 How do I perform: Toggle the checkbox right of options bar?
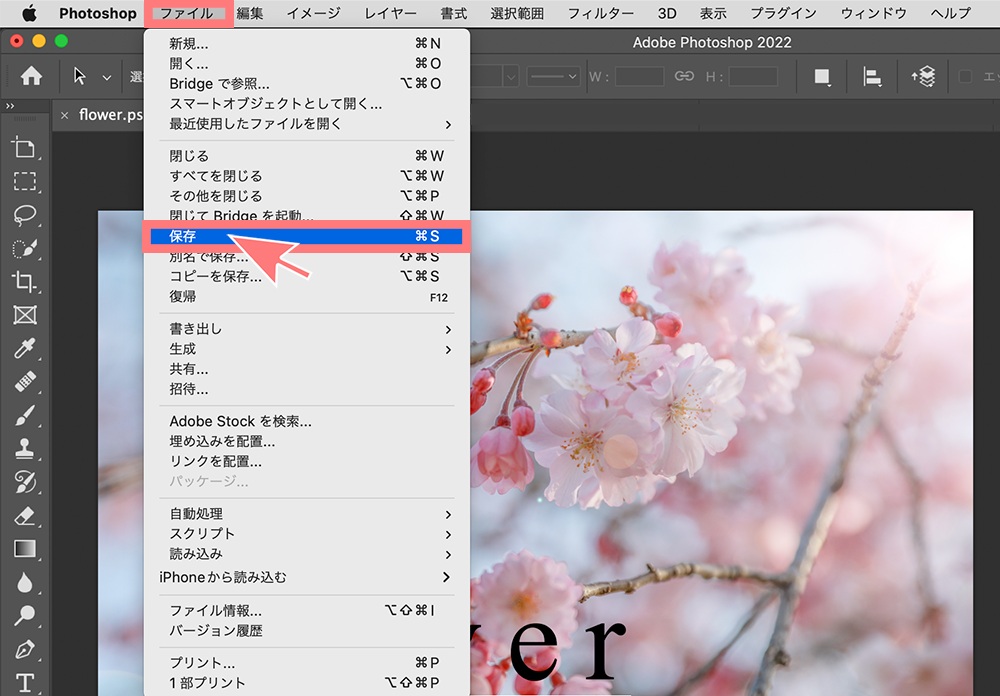965,77
